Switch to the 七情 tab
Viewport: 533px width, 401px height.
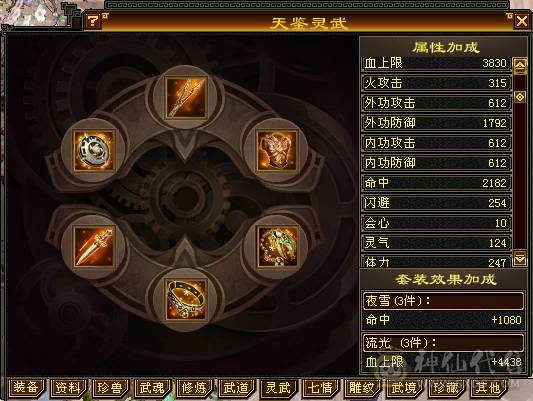click(x=320, y=388)
